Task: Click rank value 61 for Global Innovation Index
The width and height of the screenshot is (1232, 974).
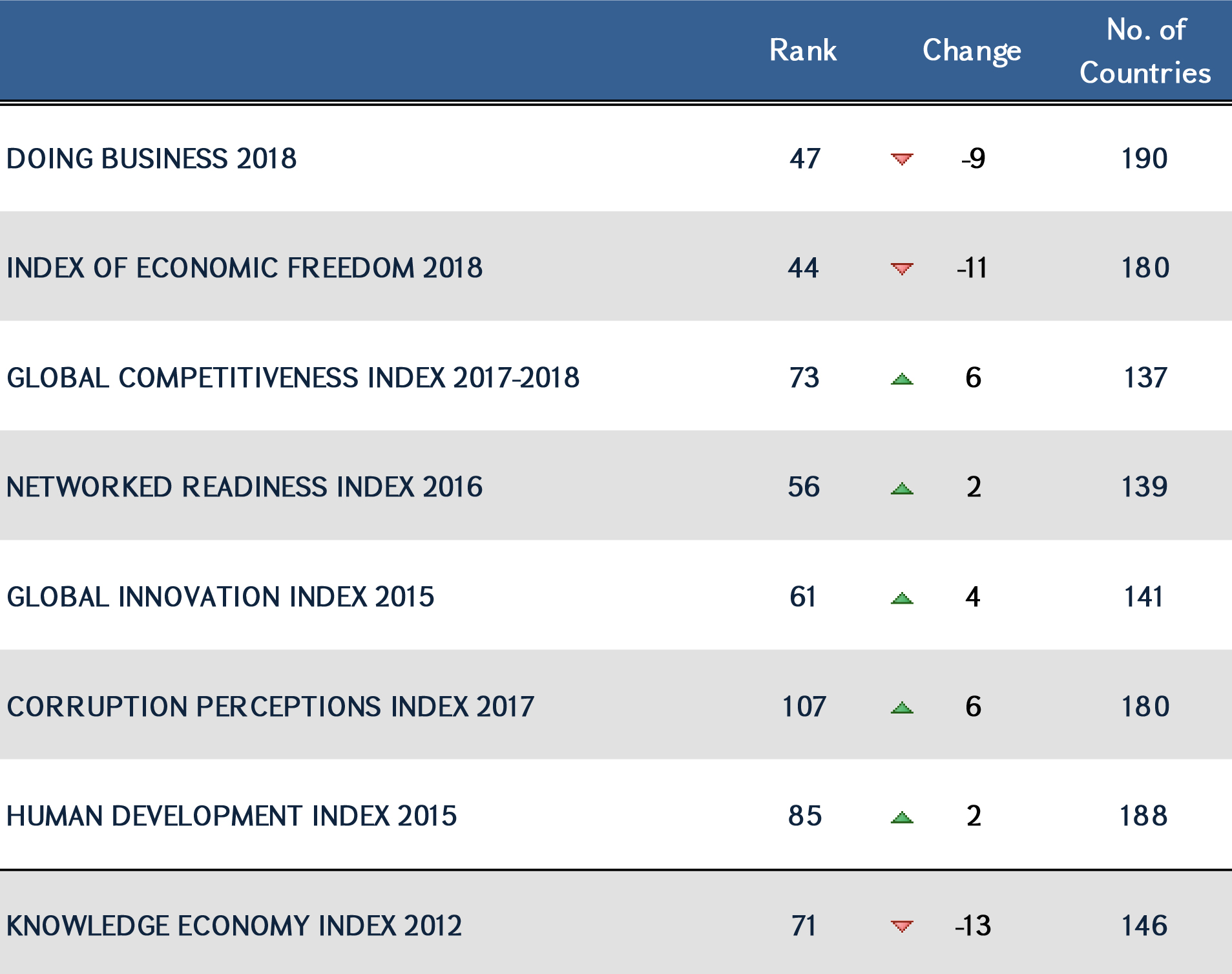Action: [803, 597]
